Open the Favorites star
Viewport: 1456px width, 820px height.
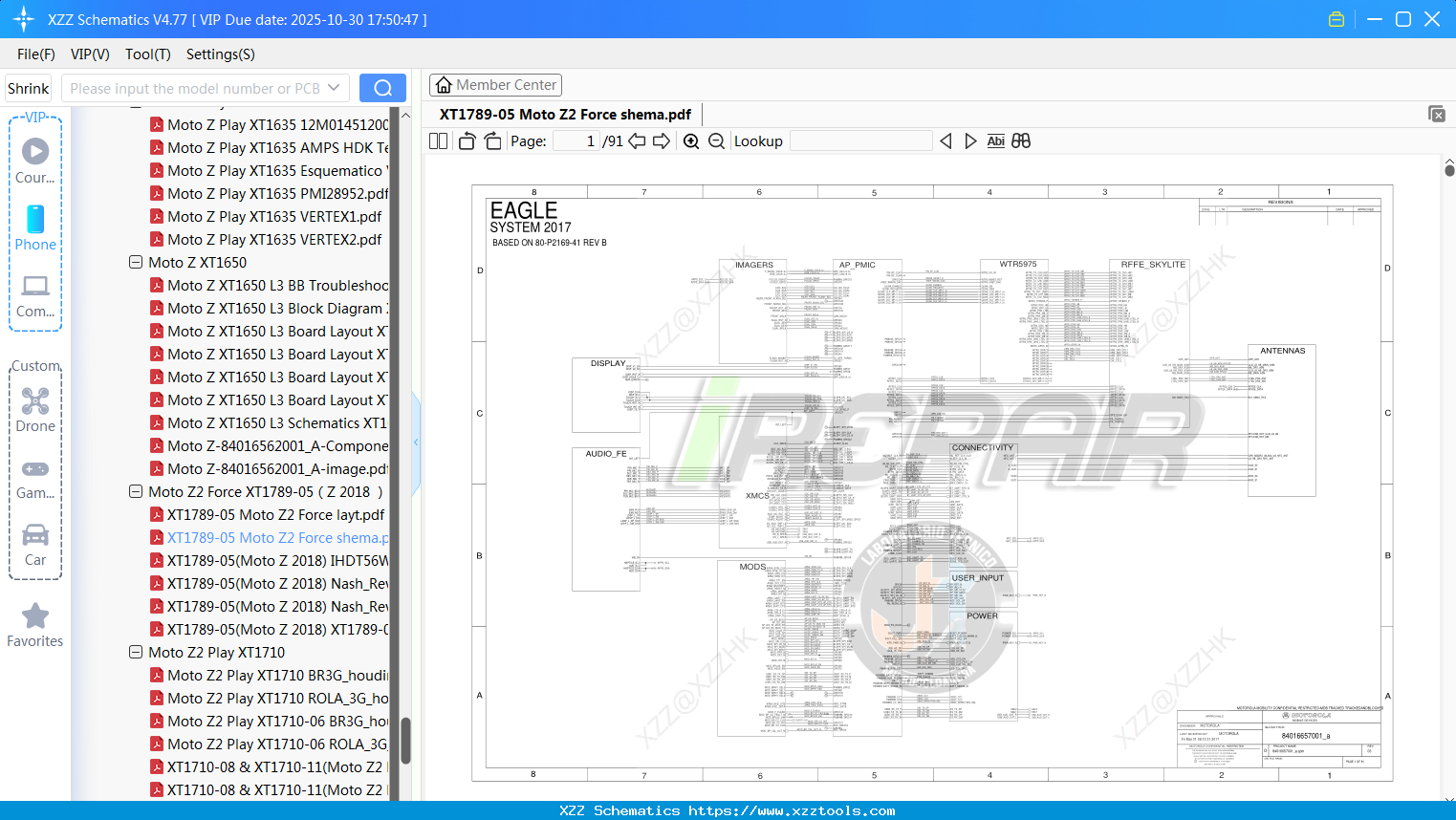(x=35, y=625)
